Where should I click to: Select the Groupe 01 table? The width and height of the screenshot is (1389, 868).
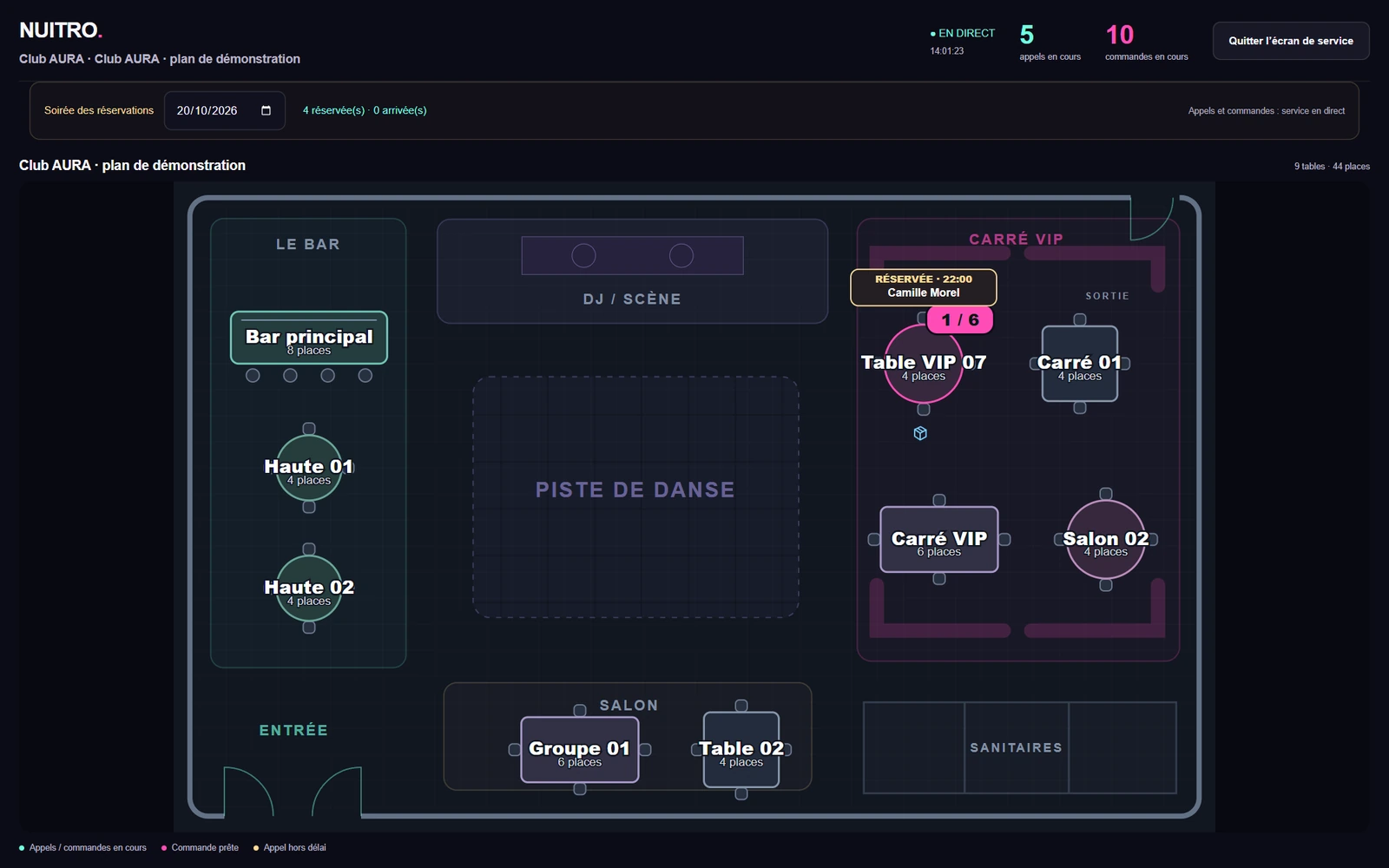click(580, 750)
